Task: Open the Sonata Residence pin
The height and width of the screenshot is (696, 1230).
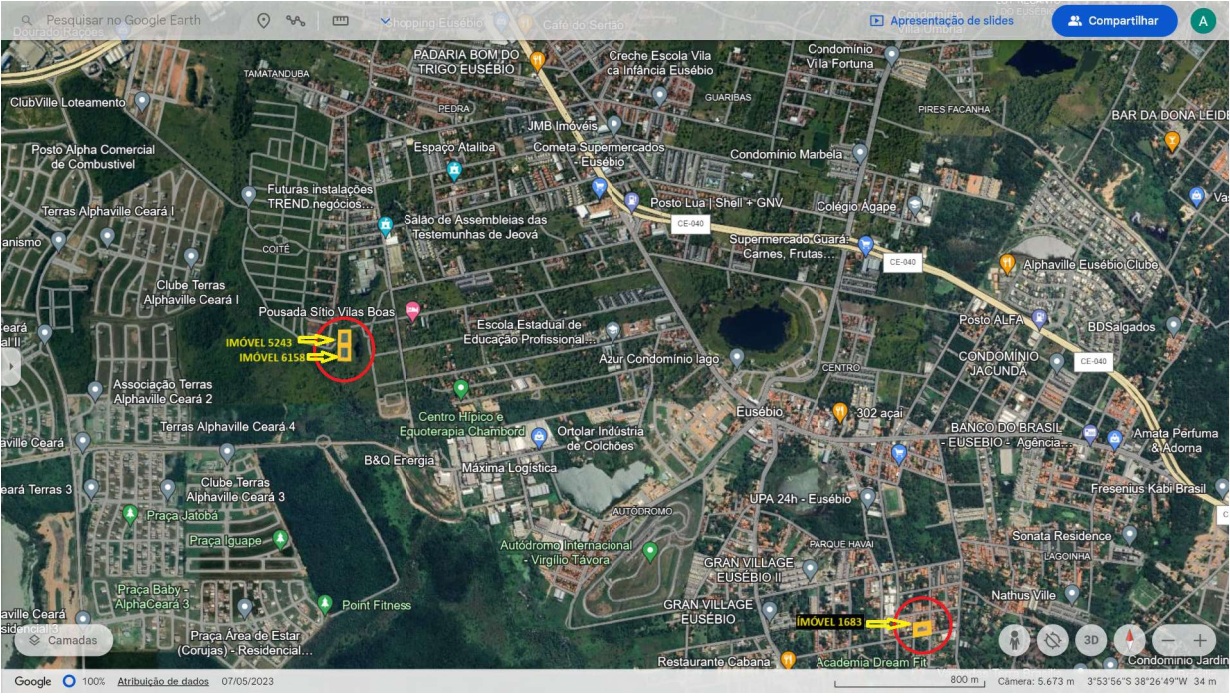Action: 1129,535
